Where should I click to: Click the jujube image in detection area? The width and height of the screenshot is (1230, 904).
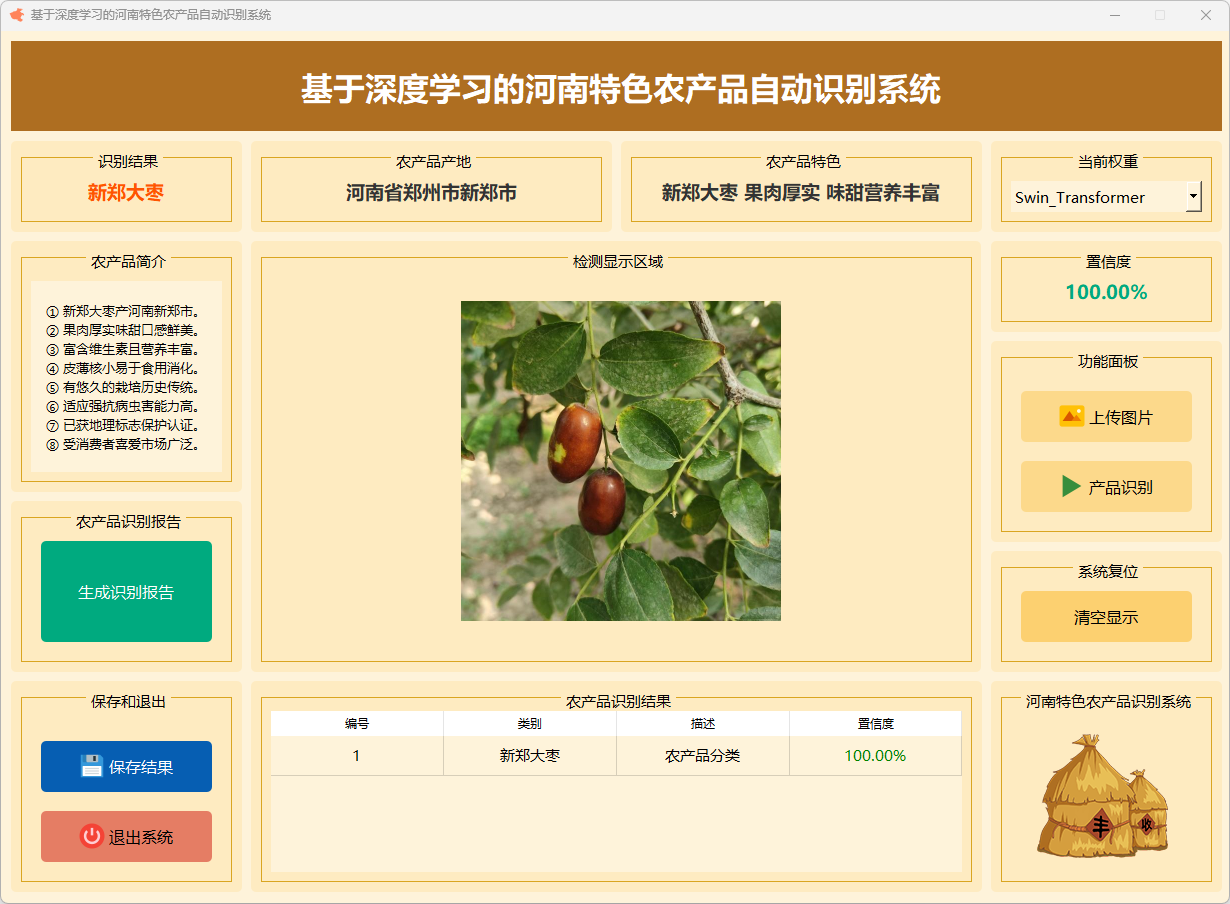(x=620, y=461)
